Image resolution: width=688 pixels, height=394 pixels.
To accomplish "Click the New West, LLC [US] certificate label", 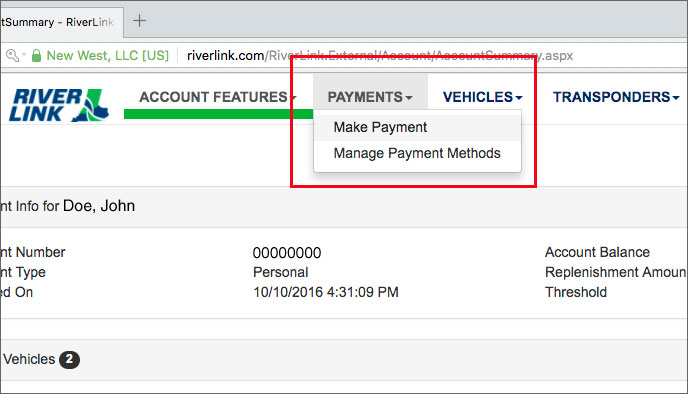I will pos(108,56).
